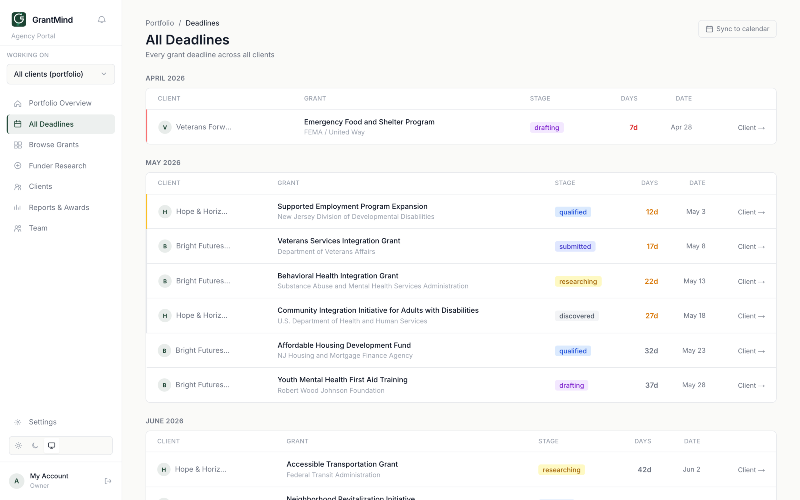Click the Team people icon
This screenshot has width=800, height=500.
click(18, 229)
